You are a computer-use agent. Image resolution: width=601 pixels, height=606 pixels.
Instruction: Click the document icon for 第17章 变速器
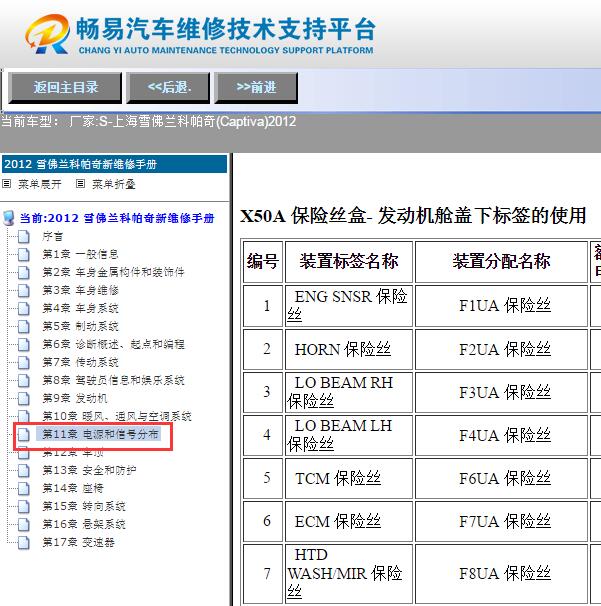(x=24, y=542)
